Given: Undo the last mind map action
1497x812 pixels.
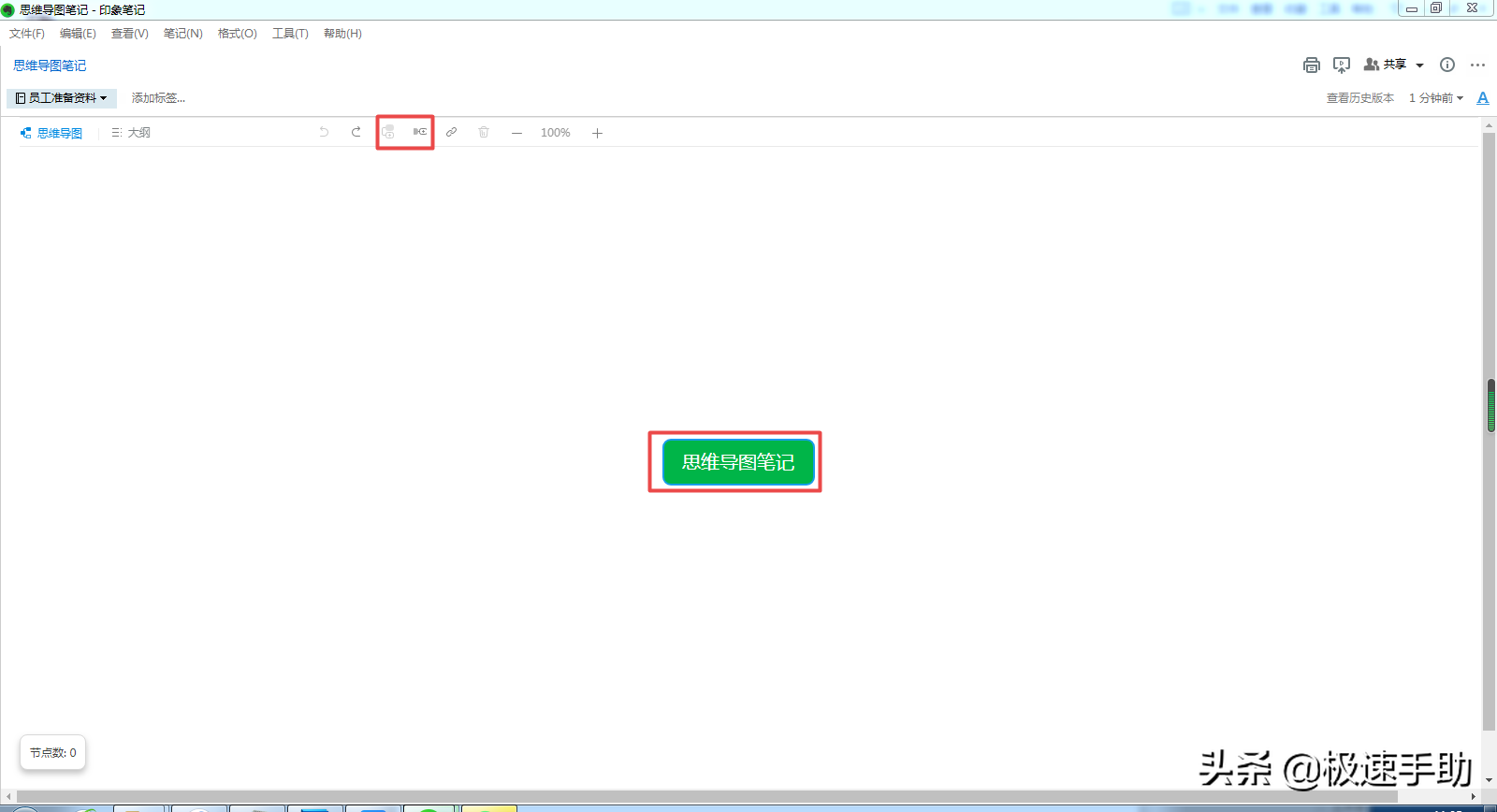Looking at the screenshot, I should [324, 132].
